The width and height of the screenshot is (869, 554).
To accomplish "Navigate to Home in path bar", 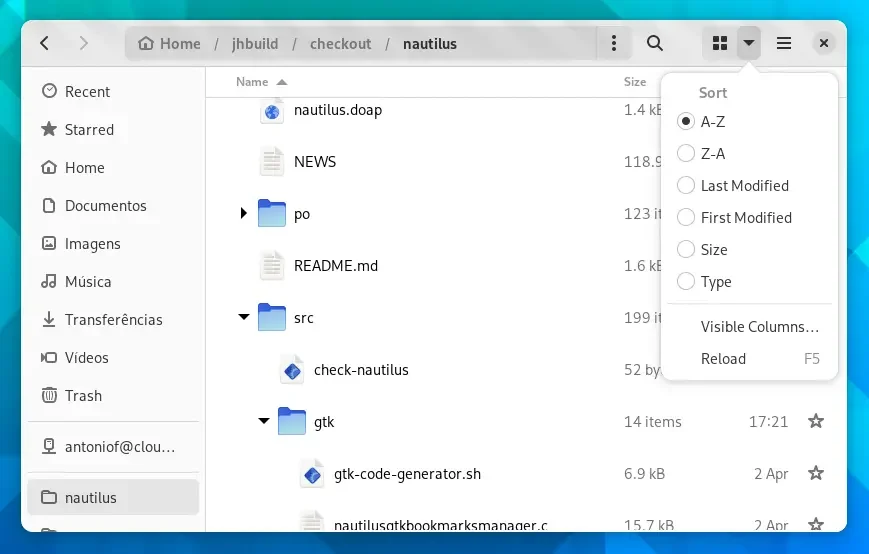I will tap(169, 44).
